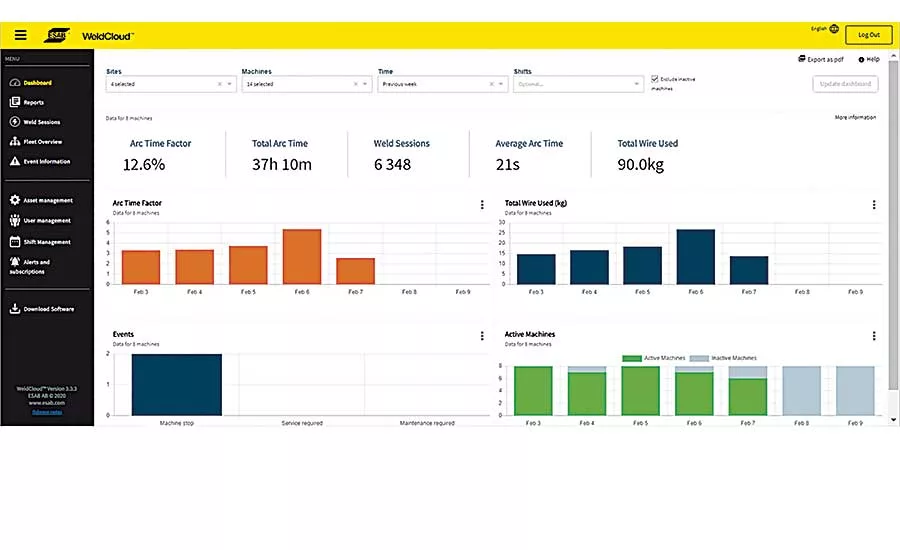900x550 pixels.
Task: Open Fleet Overview menu item
Action: [42, 141]
